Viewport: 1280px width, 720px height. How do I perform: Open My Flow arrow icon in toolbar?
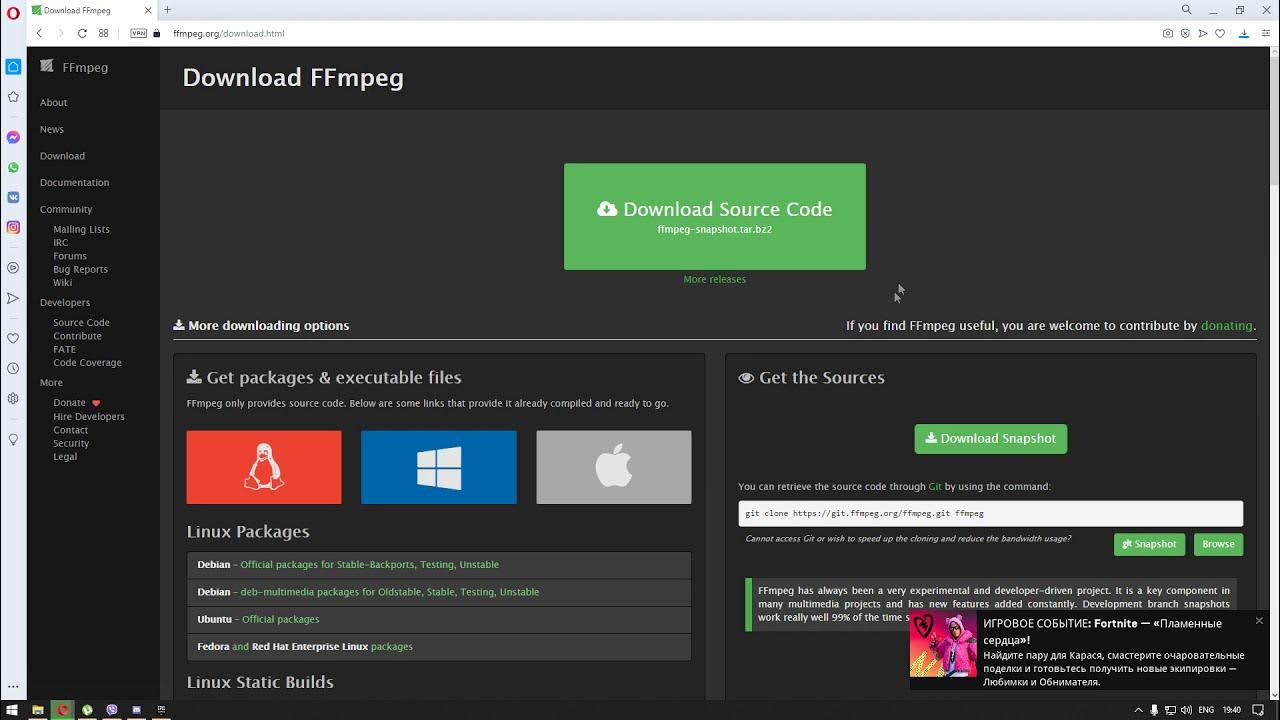tap(1203, 33)
